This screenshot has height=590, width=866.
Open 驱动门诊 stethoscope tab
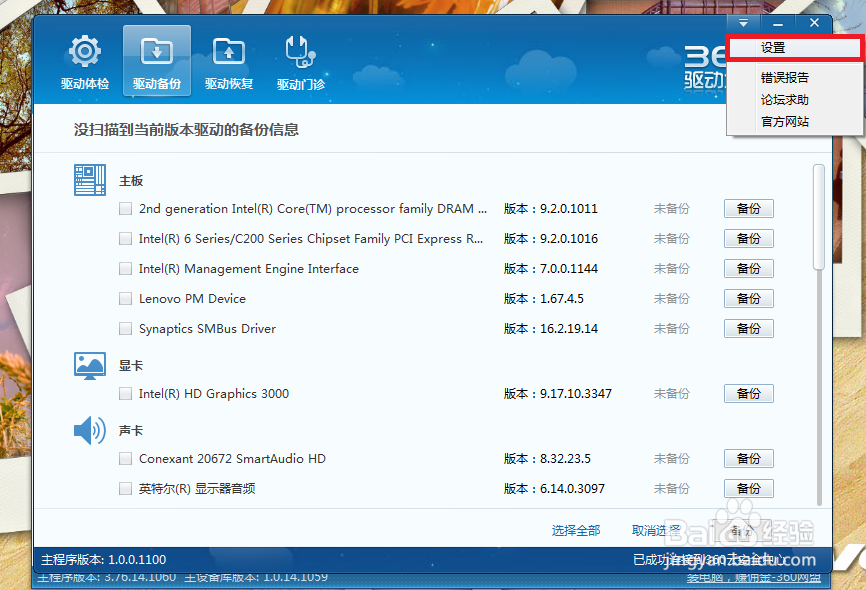click(300, 61)
